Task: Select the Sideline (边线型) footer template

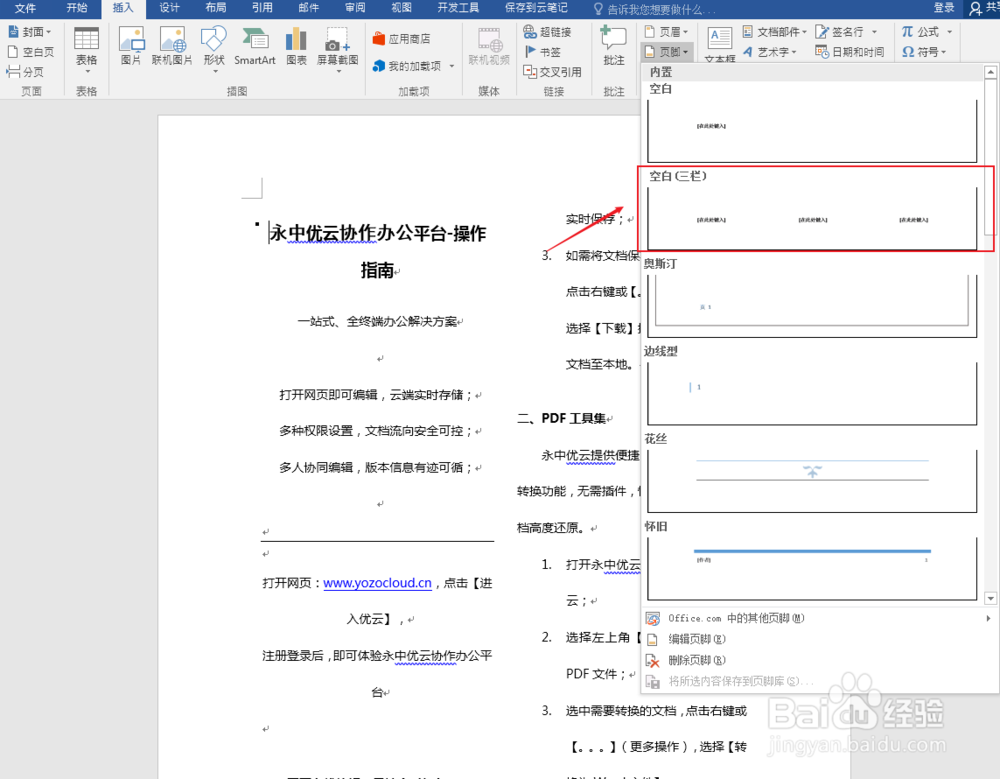Action: click(812, 385)
